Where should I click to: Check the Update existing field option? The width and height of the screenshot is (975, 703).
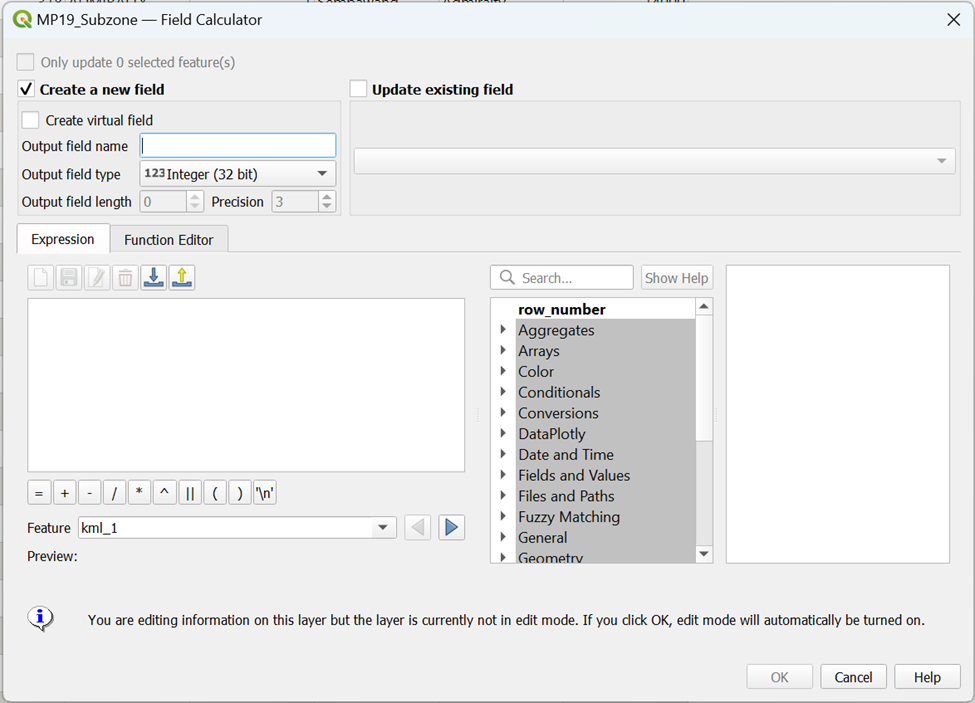coord(359,89)
